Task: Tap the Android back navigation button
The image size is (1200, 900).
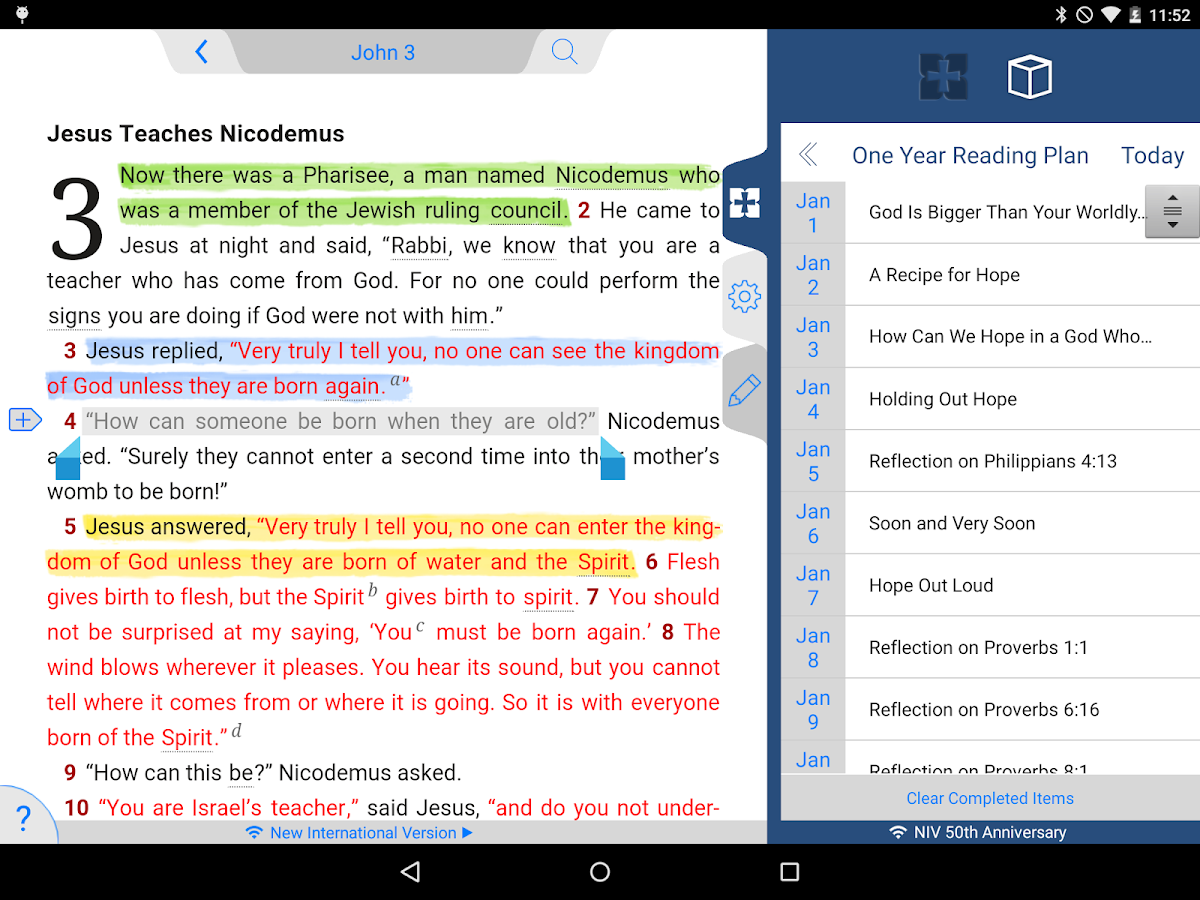Action: coord(410,872)
